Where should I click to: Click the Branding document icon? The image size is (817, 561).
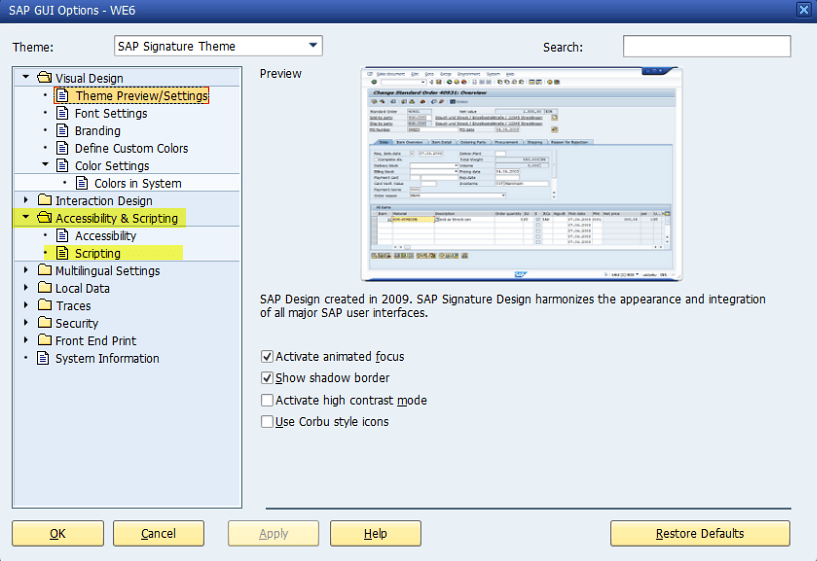point(62,130)
